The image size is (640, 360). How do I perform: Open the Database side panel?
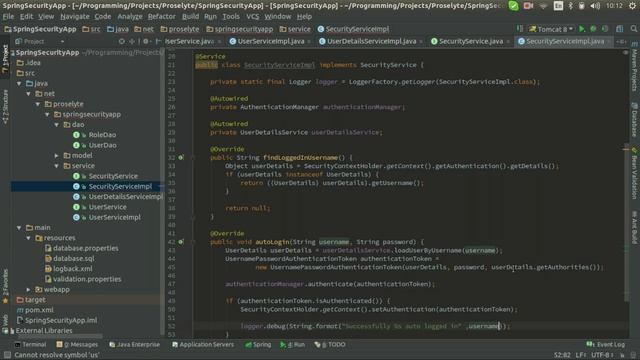coord(634,120)
